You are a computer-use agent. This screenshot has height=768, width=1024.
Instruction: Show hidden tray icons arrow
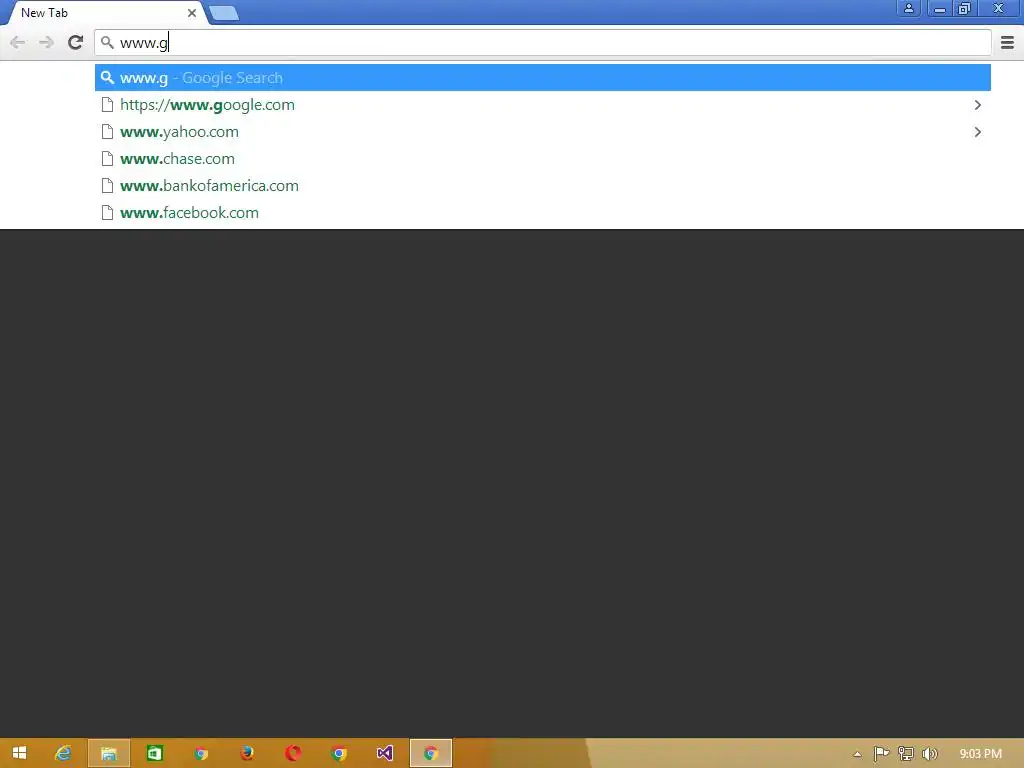click(x=857, y=754)
